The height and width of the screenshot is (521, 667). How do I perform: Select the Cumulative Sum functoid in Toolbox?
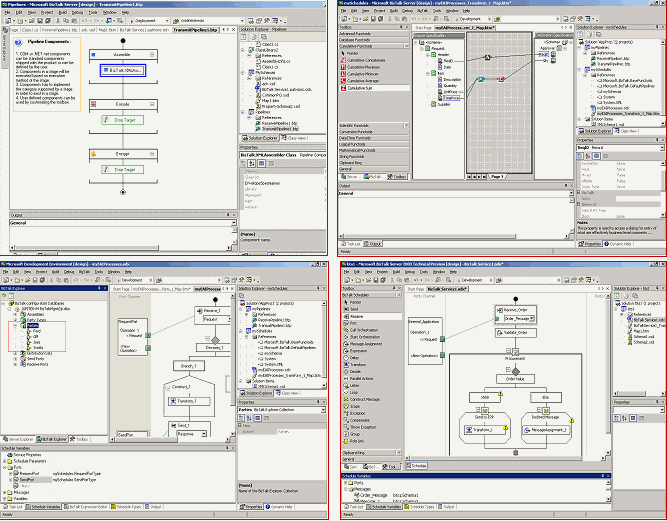359,88
